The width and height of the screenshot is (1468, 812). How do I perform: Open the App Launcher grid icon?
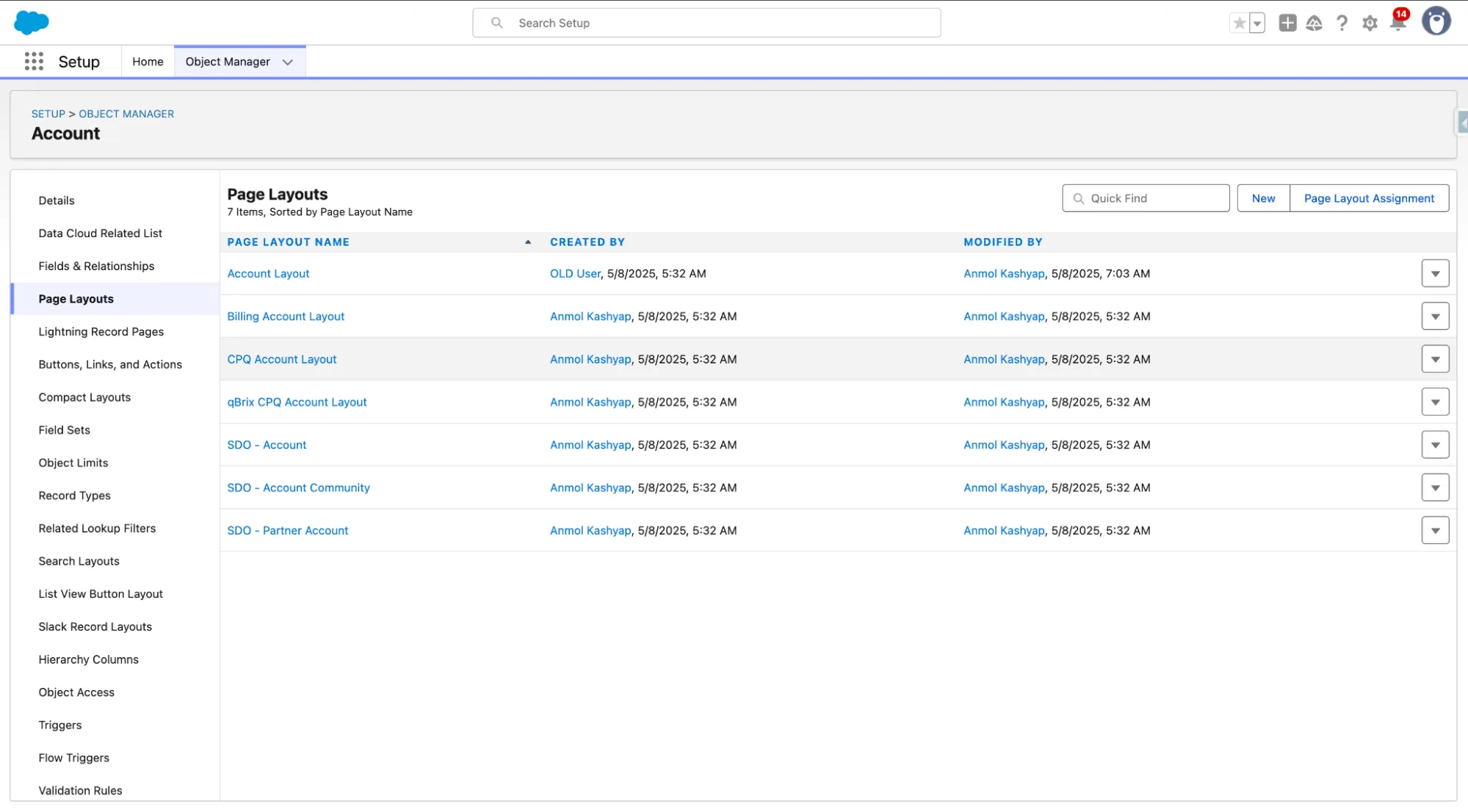pos(34,62)
